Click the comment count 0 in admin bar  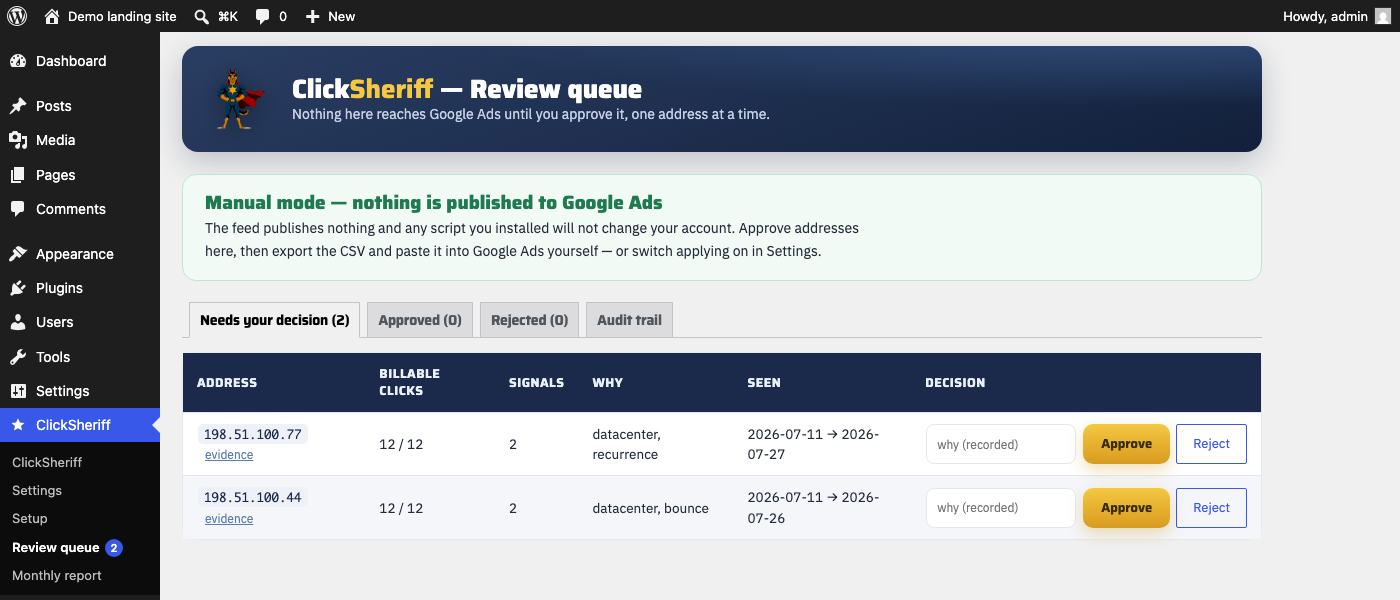pos(283,16)
